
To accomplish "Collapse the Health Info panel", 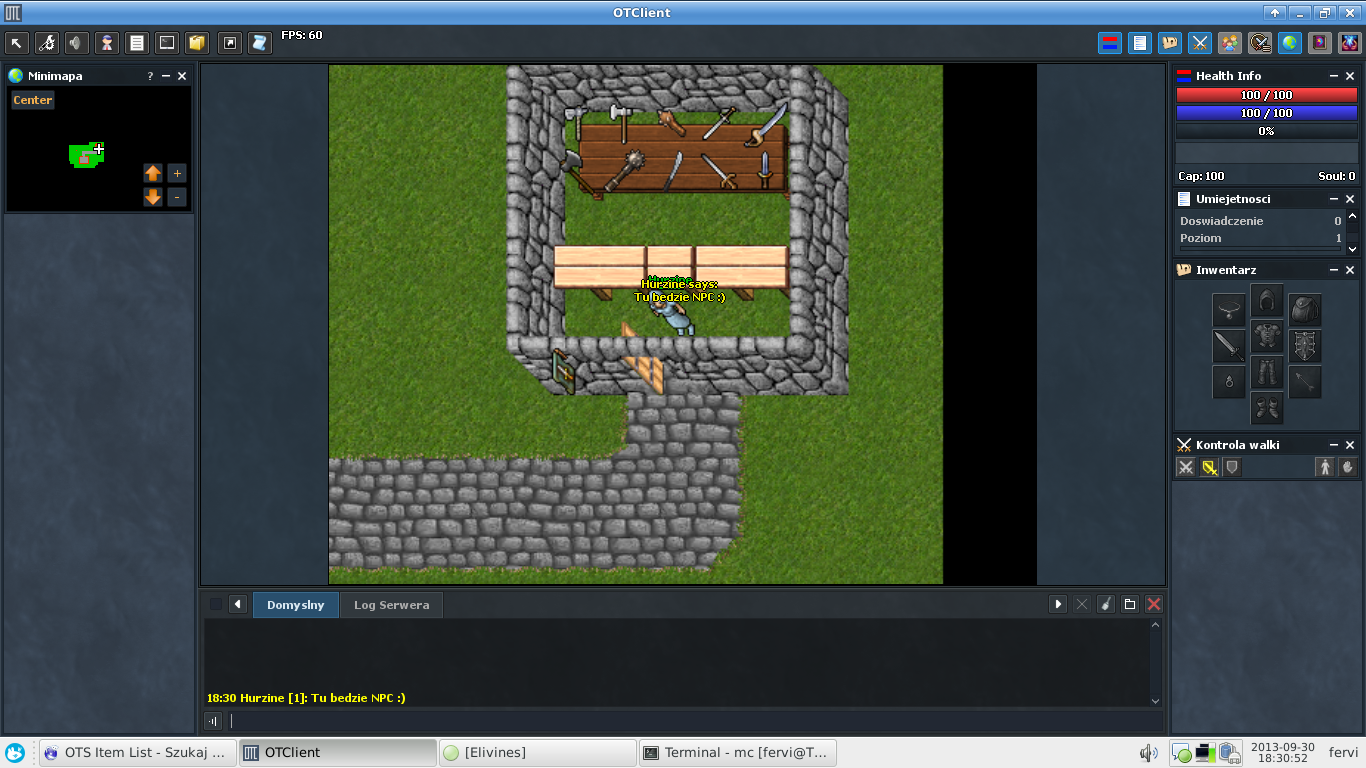I will (x=1334, y=76).
